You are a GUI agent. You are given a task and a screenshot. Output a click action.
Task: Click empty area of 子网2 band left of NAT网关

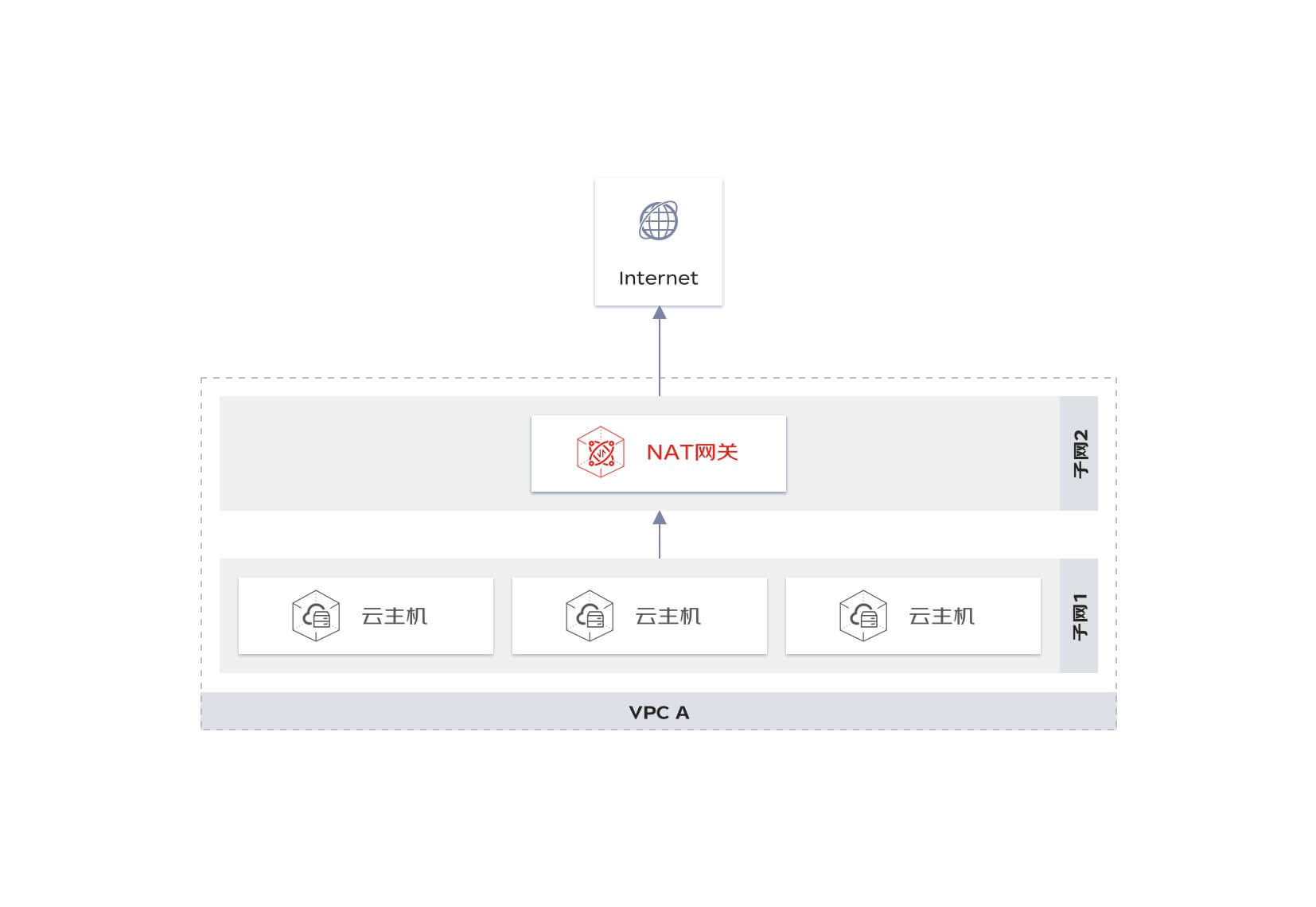pyautogui.click(x=374, y=453)
